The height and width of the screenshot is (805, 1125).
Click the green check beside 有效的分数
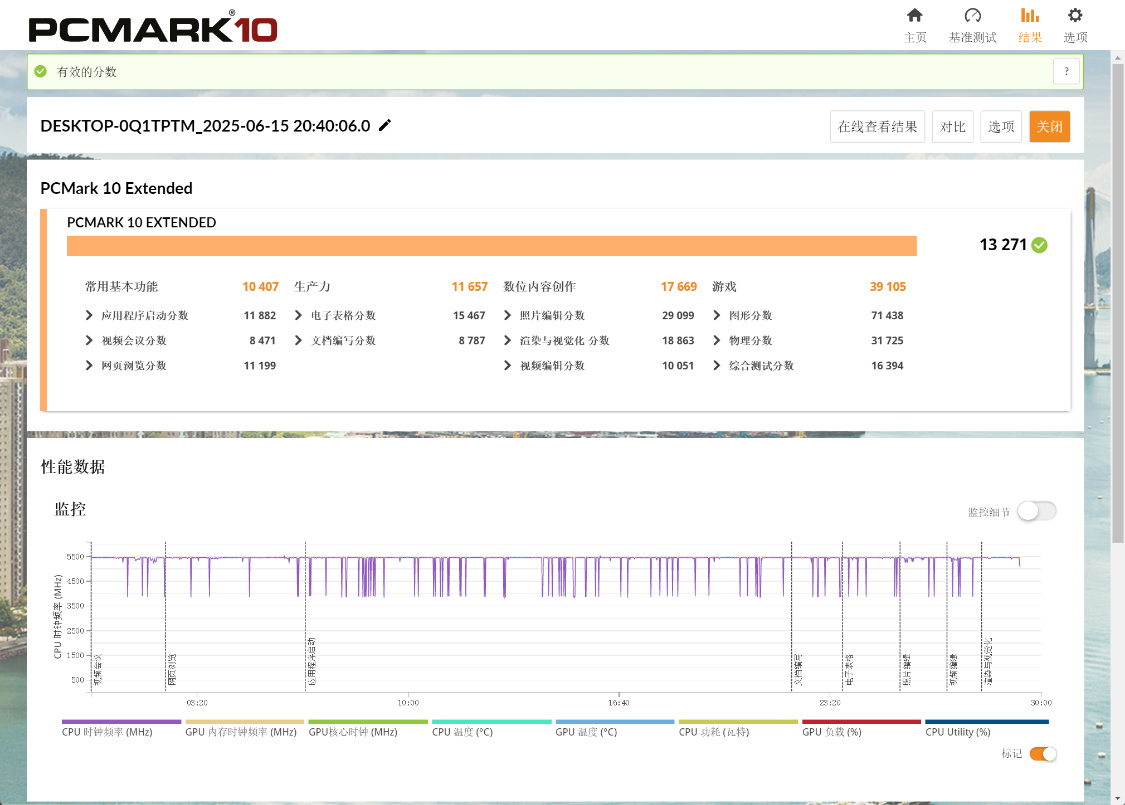(41, 71)
